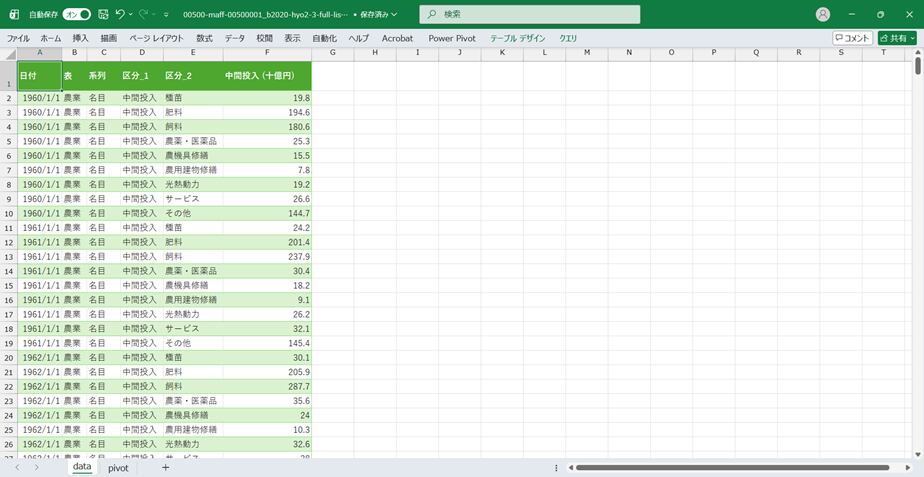Select column F header

tap(267, 52)
